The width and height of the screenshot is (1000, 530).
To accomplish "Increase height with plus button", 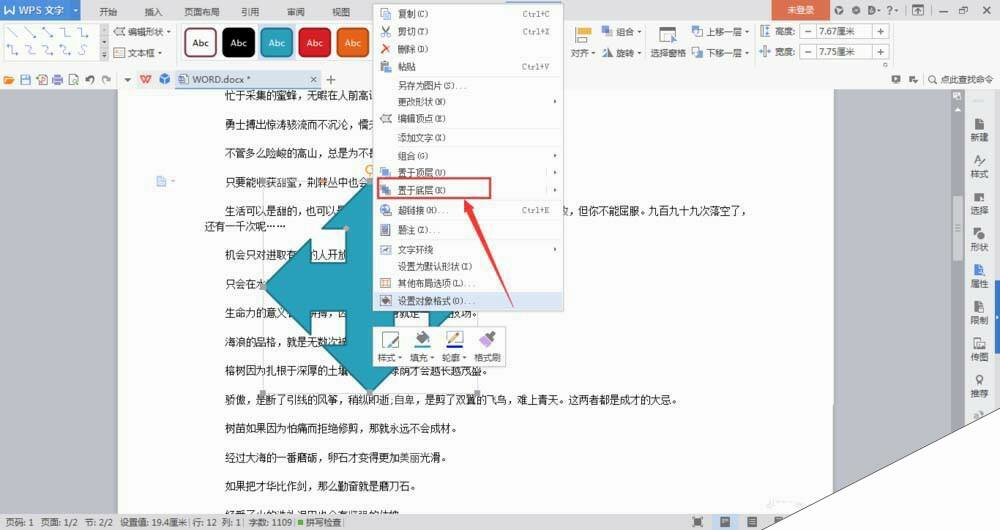I will [880, 31].
